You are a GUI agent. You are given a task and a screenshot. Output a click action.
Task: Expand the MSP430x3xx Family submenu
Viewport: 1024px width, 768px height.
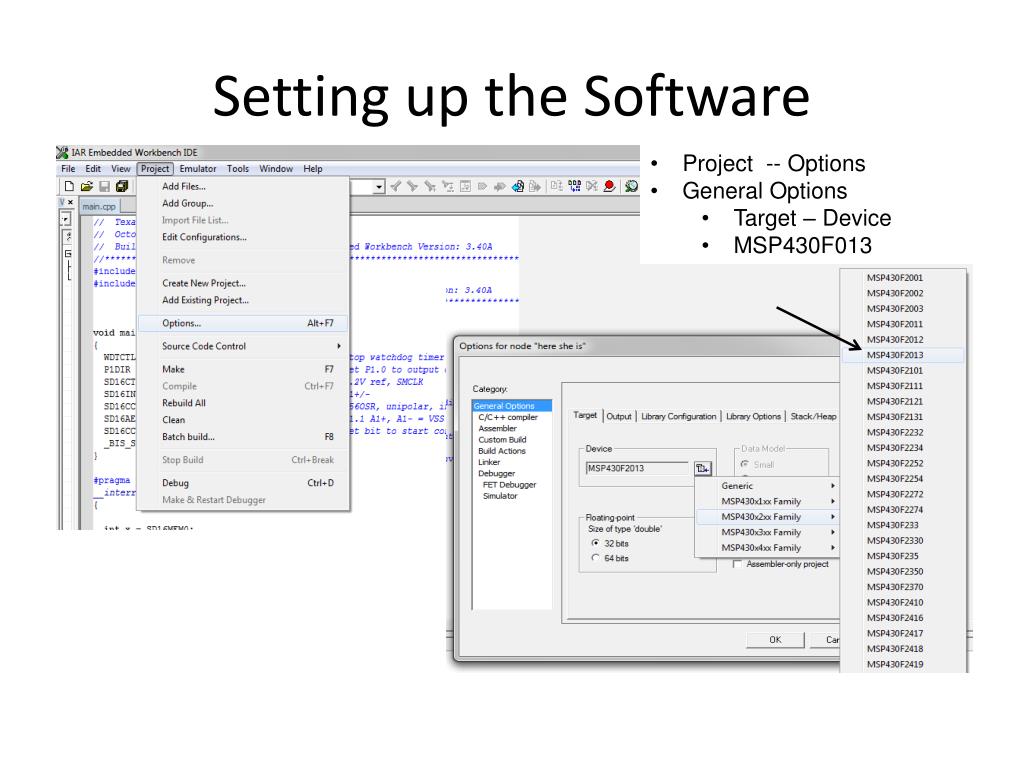[767, 532]
